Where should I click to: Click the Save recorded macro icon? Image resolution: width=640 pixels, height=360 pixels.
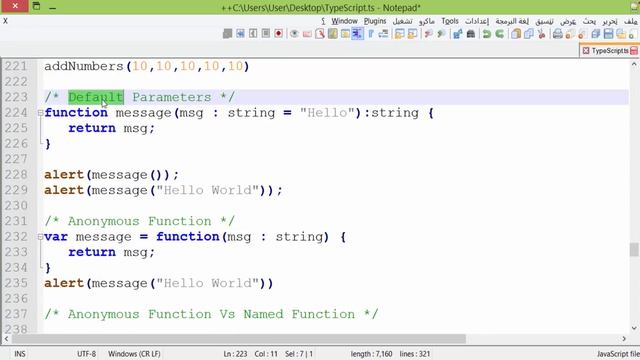(227, 34)
